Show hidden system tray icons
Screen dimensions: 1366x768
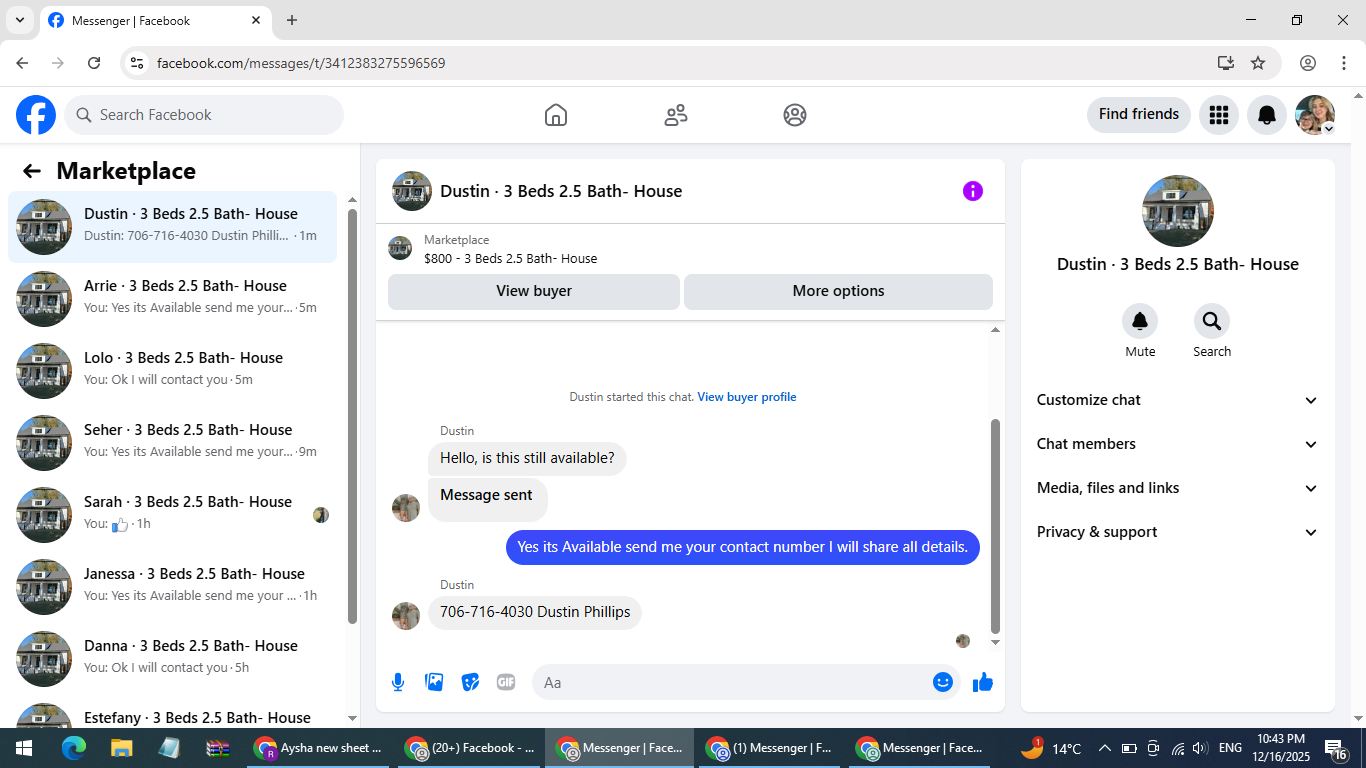(x=1104, y=748)
